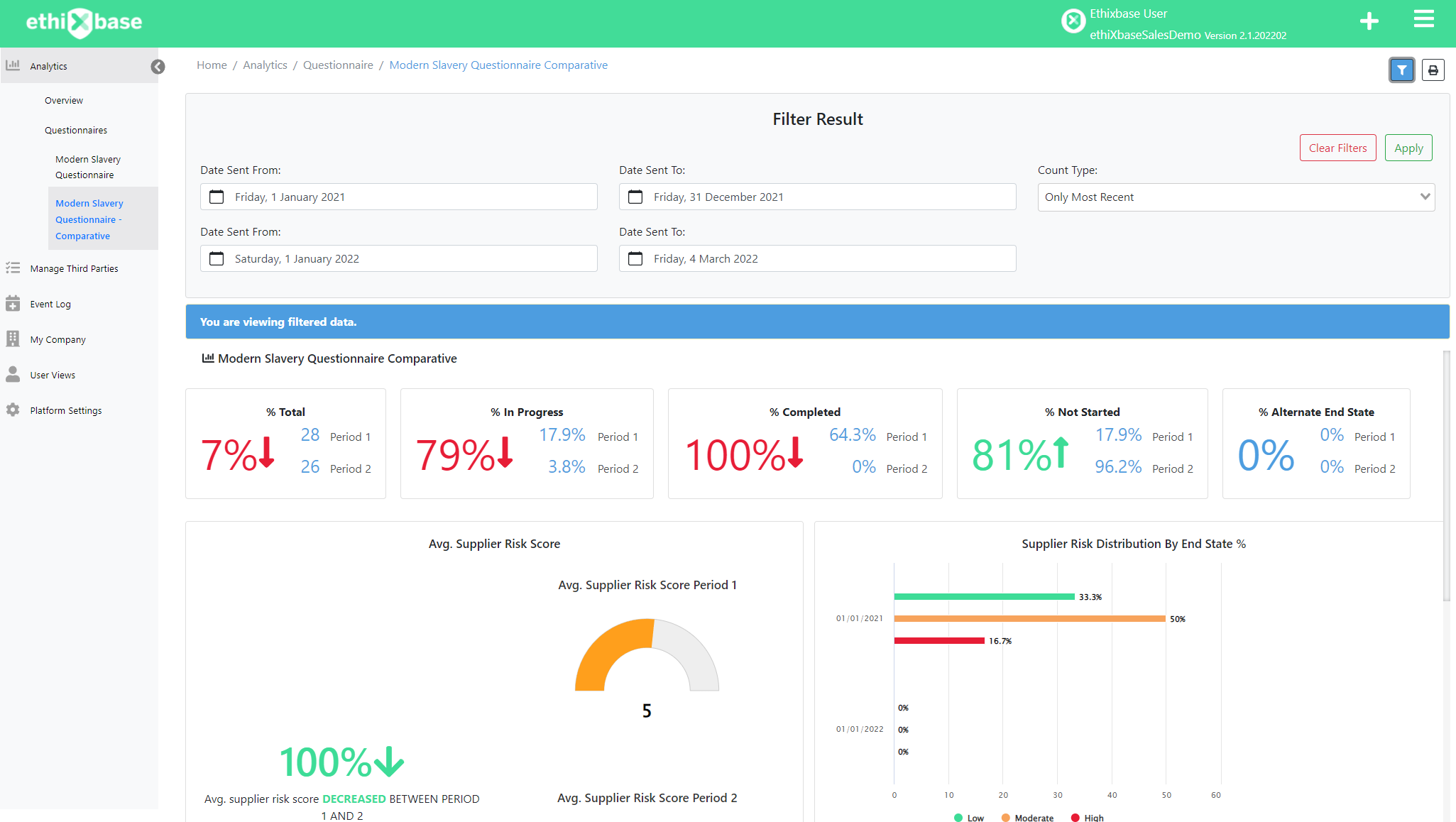Click the Apply button

[x=1408, y=148]
